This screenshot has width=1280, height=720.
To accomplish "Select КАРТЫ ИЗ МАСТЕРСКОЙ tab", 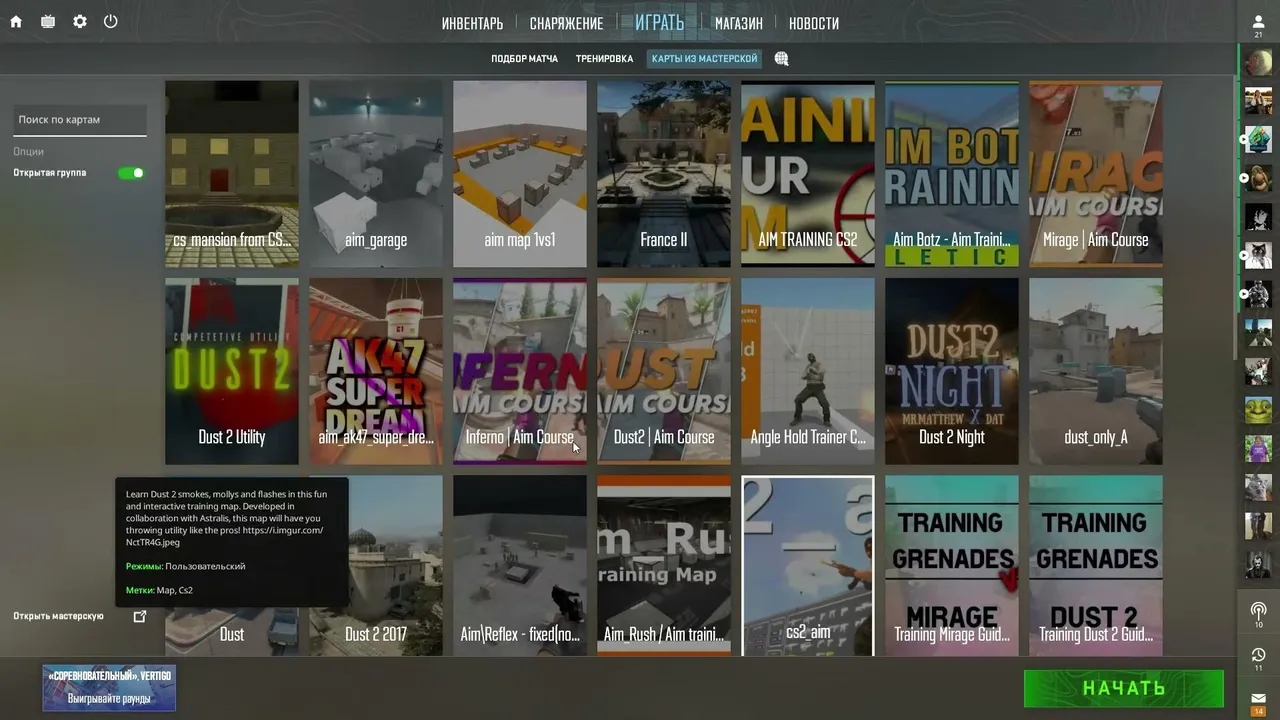I will click(704, 59).
